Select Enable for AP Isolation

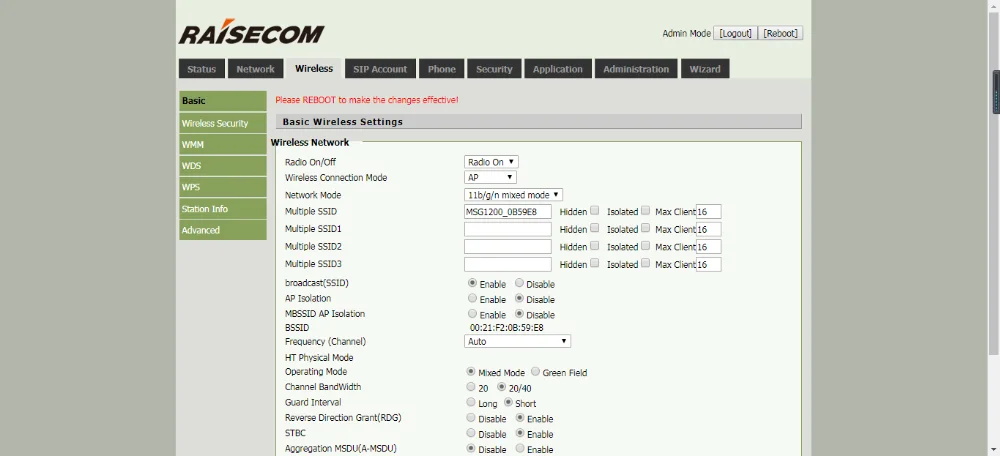click(472, 298)
